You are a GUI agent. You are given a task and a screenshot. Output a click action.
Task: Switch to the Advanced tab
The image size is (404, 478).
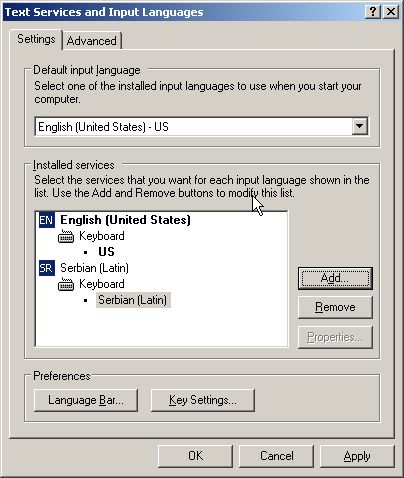92,41
